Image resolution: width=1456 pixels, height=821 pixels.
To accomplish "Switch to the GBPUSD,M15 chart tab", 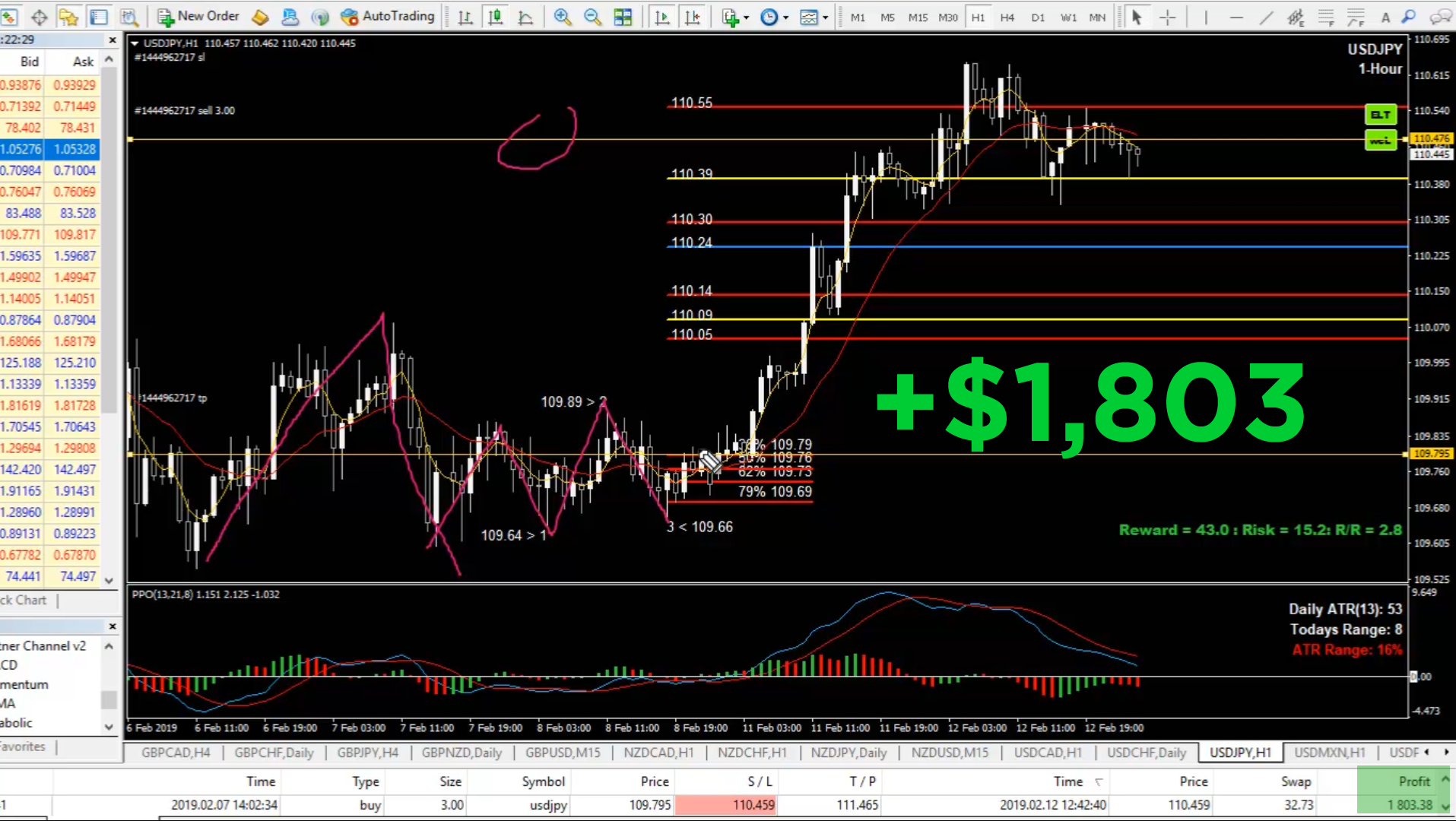I will 563,753.
